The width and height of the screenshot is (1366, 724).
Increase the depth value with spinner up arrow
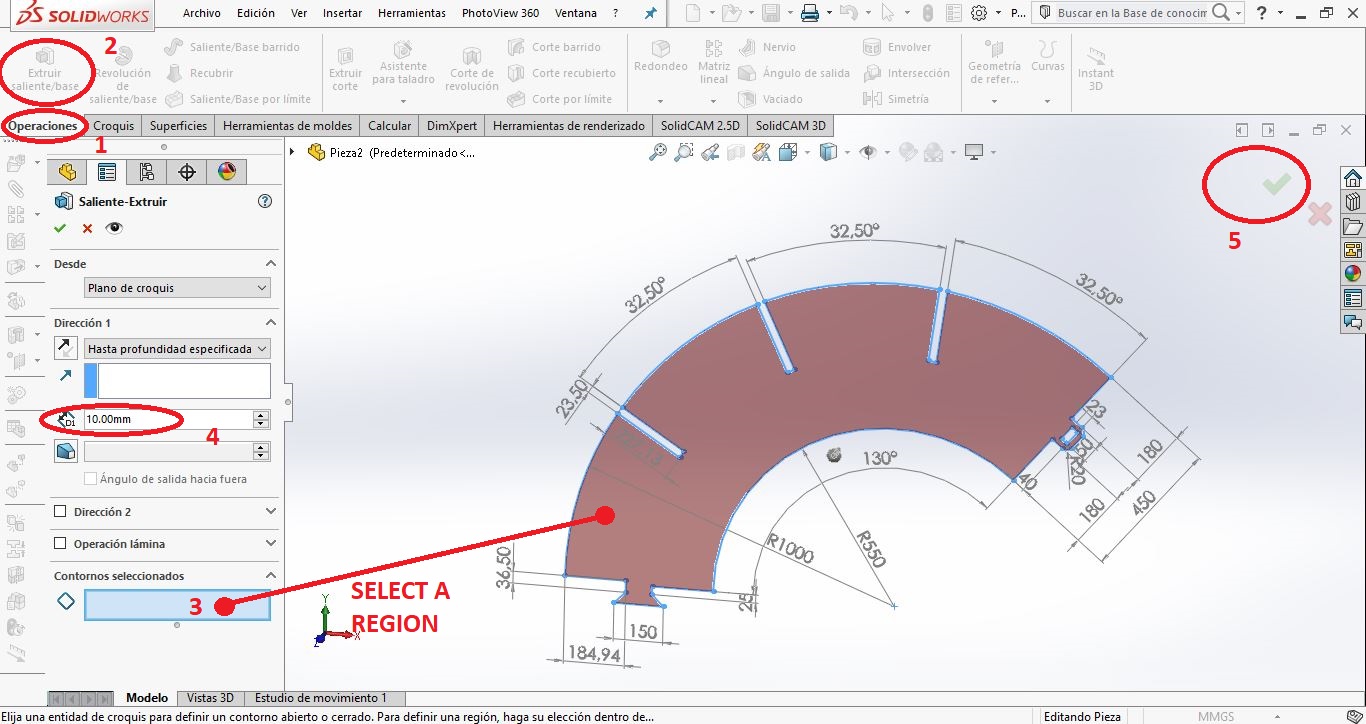click(x=261, y=415)
